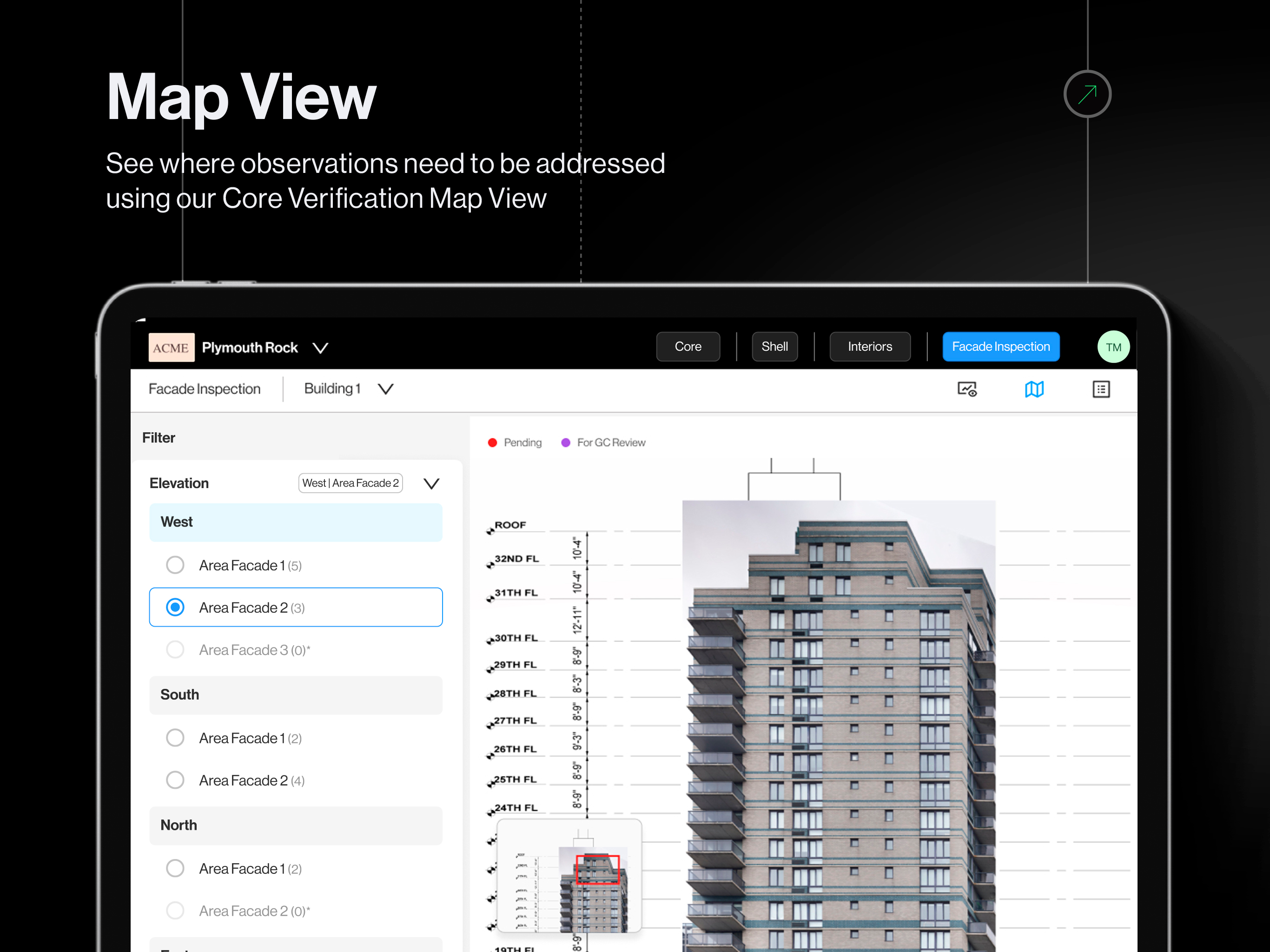Select South Area Facade 2 (4) radio
This screenshot has width=1270, height=952.
pyautogui.click(x=175, y=780)
